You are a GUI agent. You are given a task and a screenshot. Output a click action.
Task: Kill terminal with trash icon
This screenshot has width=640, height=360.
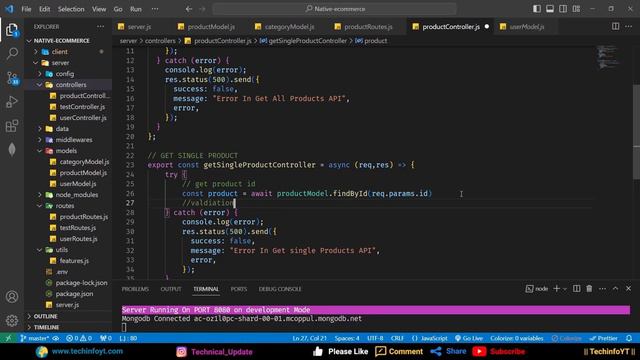589,289
